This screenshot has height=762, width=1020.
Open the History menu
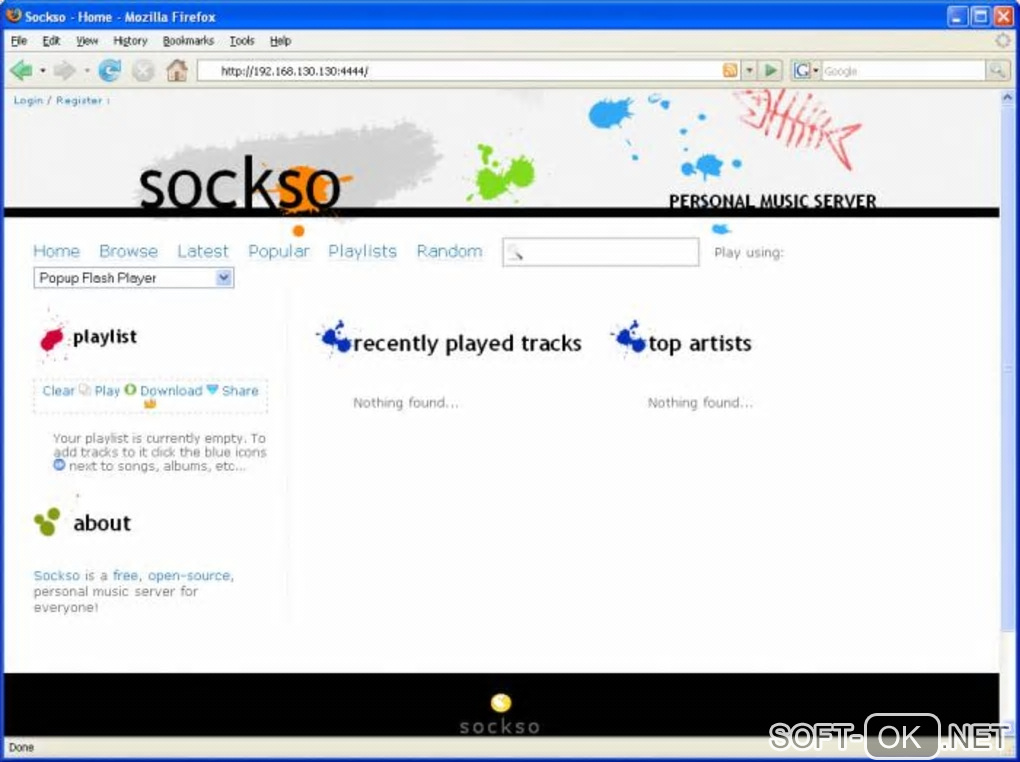130,41
